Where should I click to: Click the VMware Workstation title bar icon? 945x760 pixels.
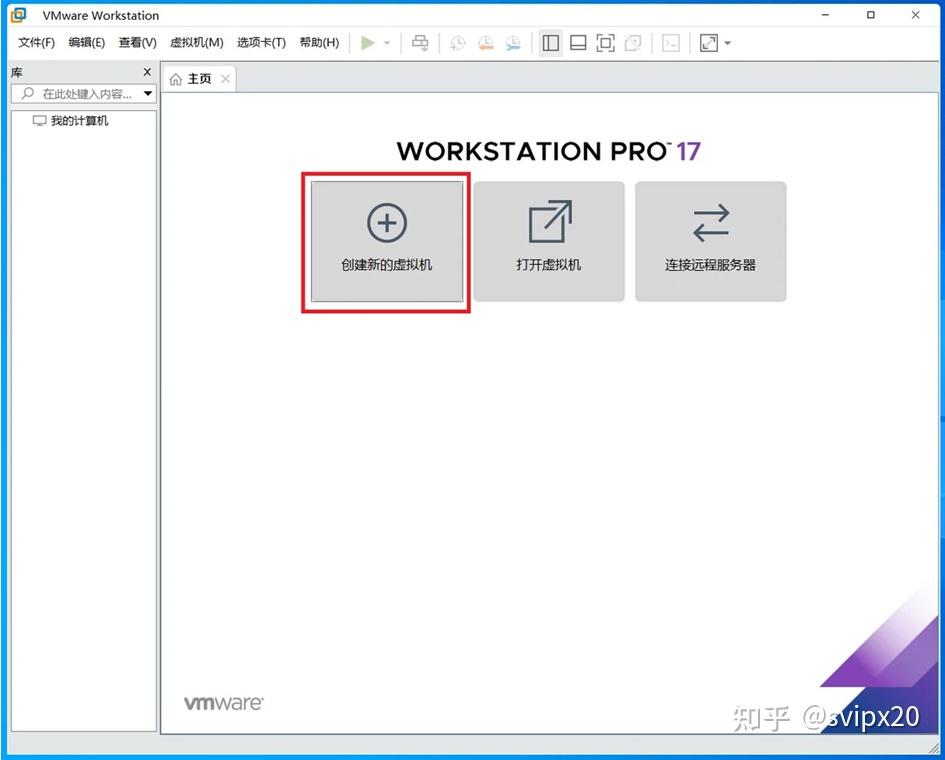coord(19,15)
